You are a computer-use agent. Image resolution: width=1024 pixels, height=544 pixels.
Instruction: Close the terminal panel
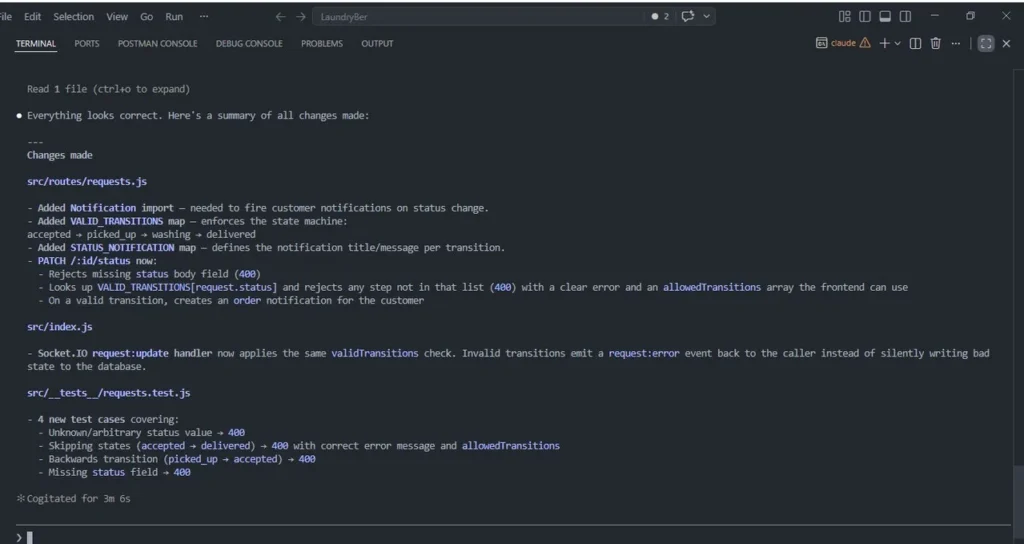[1006, 43]
